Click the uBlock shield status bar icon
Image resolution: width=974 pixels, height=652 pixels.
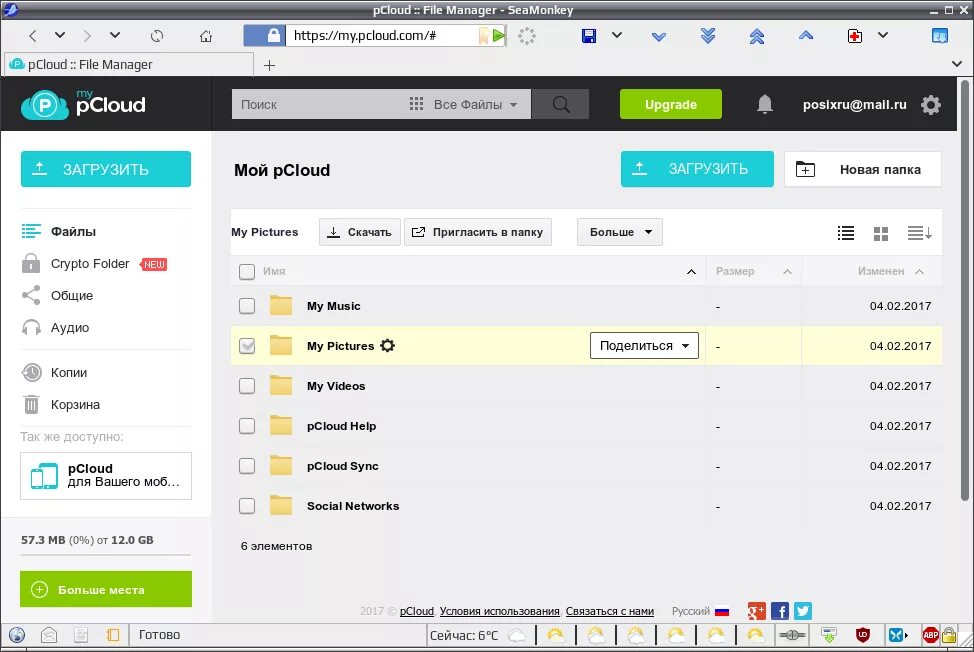863,635
